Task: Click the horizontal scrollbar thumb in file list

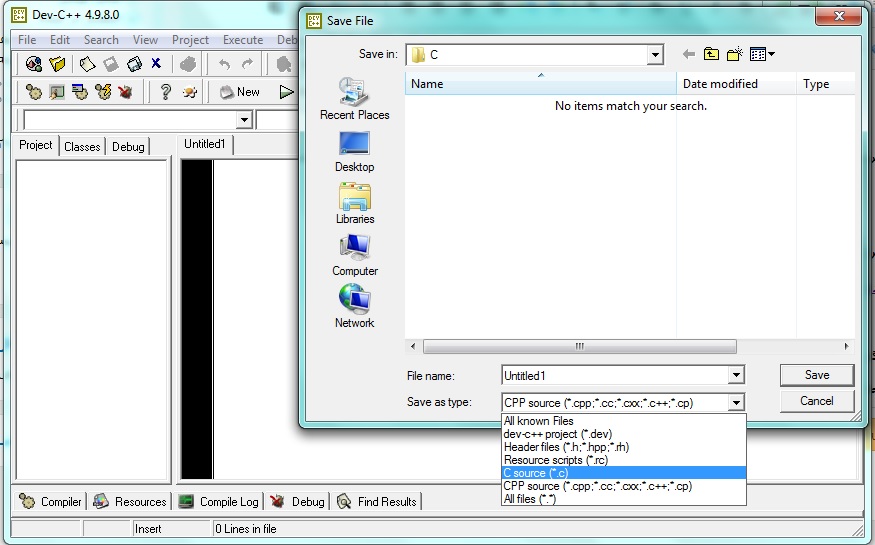Action: (x=579, y=346)
